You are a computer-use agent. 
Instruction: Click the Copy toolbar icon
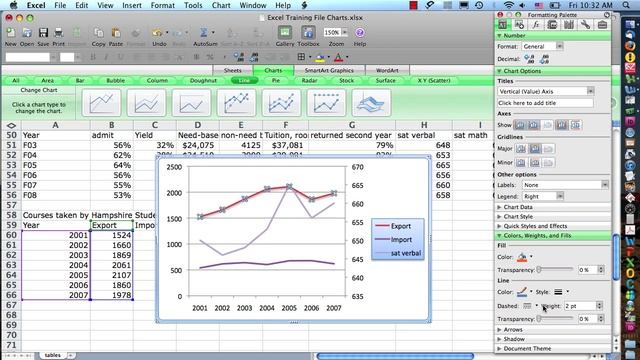98,33
